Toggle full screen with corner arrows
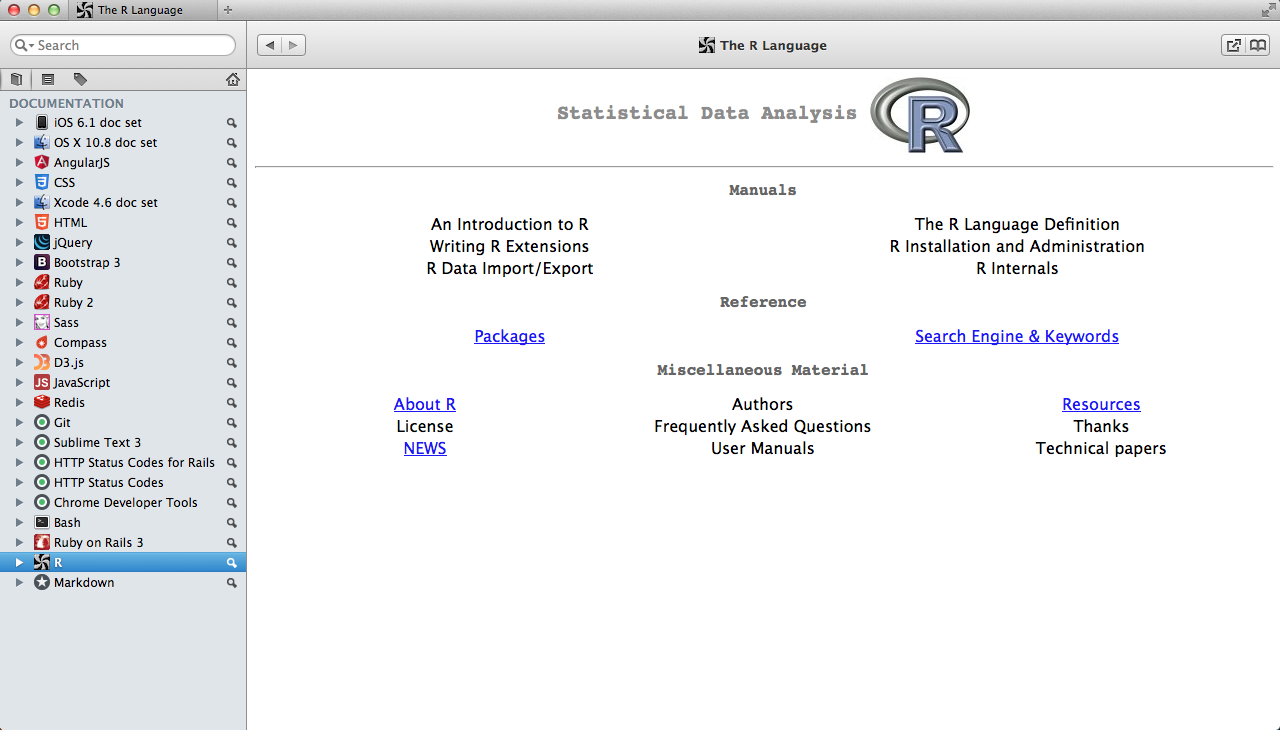This screenshot has width=1280, height=730. 1268,9
